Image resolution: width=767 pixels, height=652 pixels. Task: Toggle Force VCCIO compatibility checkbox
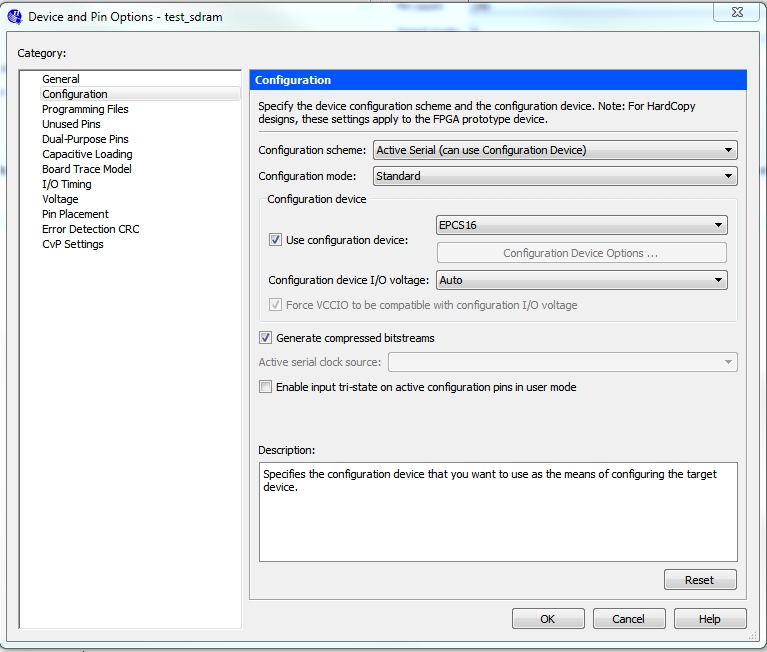[x=275, y=305]
